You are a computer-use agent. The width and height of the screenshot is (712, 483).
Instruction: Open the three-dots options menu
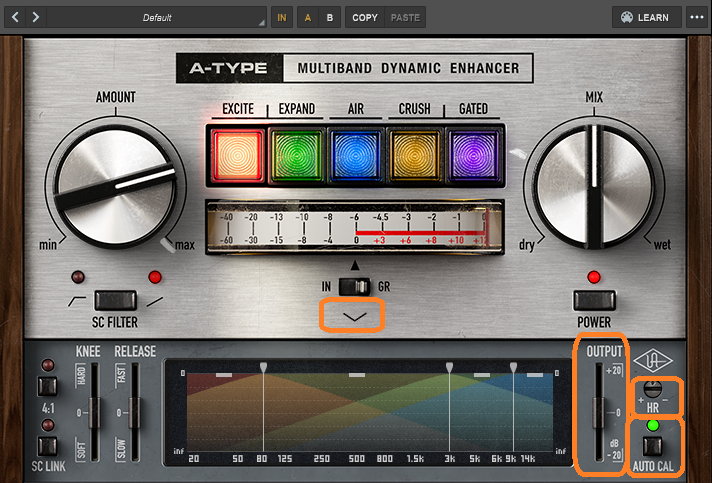696,17
